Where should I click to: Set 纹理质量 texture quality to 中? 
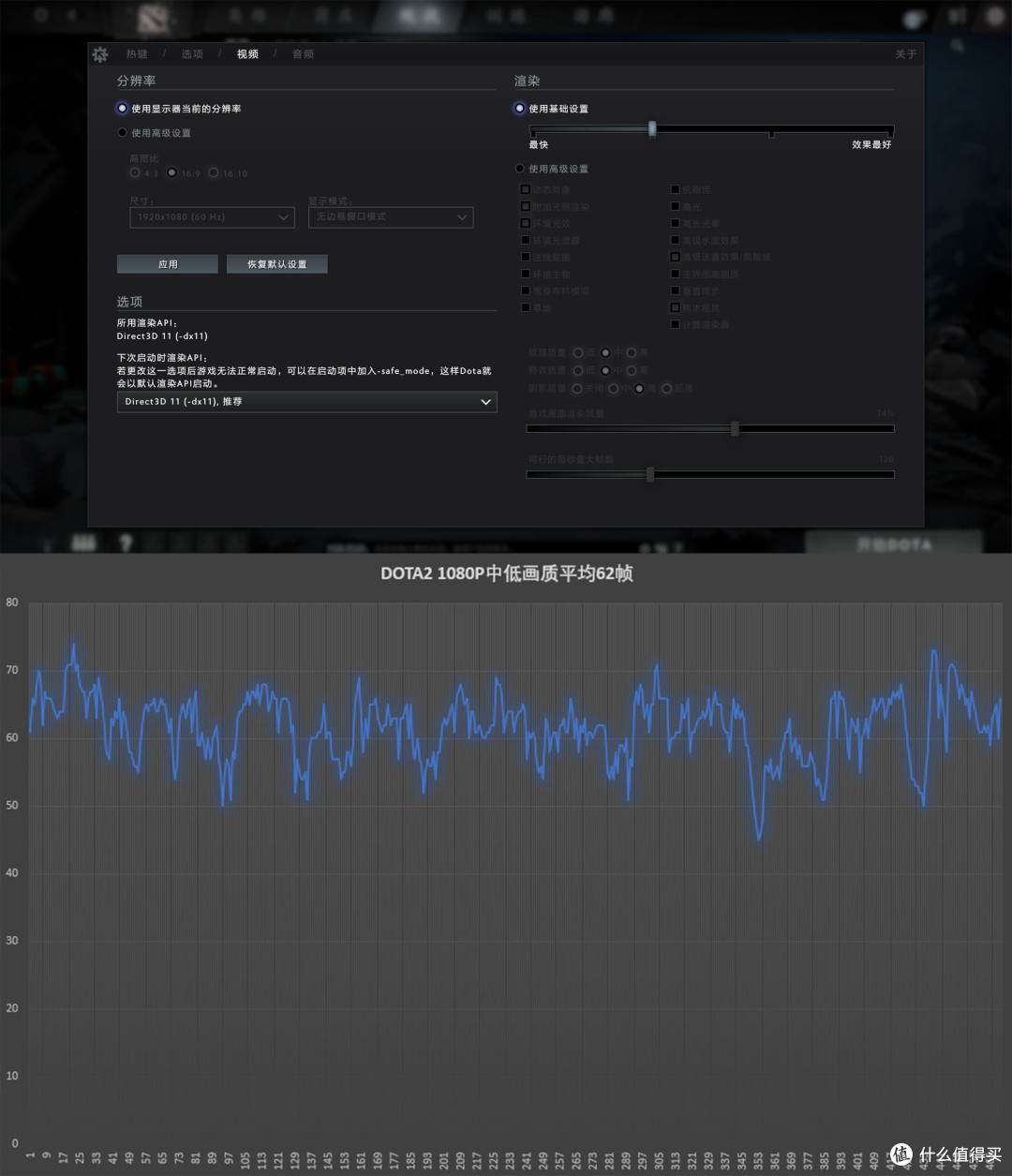605,352
